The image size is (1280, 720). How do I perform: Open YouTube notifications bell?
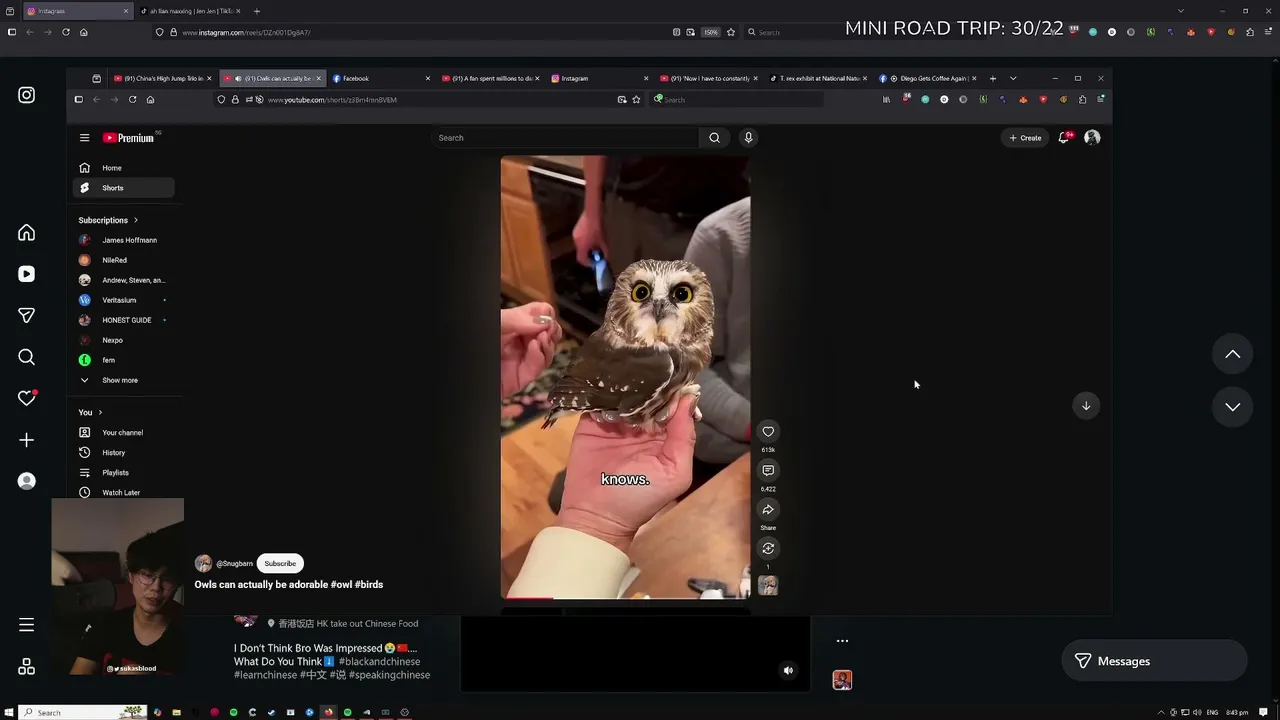1064,138
